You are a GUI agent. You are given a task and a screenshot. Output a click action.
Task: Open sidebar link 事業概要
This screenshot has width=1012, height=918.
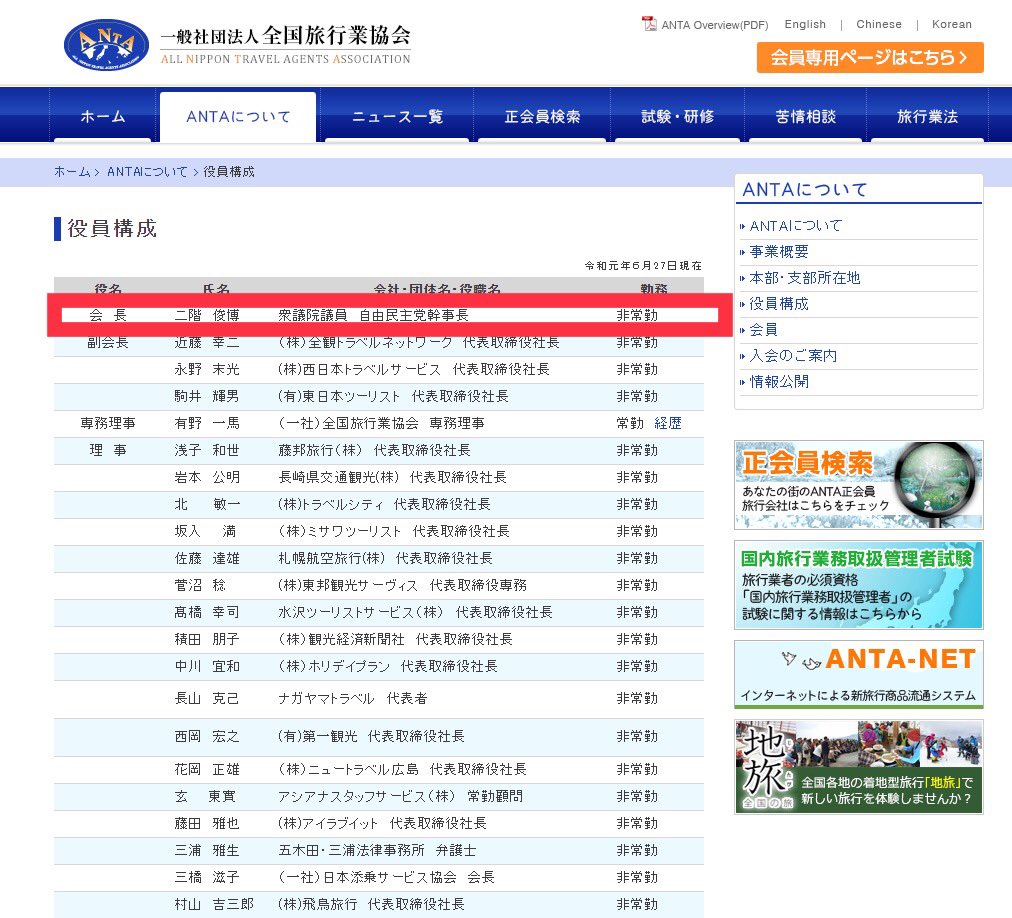pyautogui.click(x=779, y=252)
